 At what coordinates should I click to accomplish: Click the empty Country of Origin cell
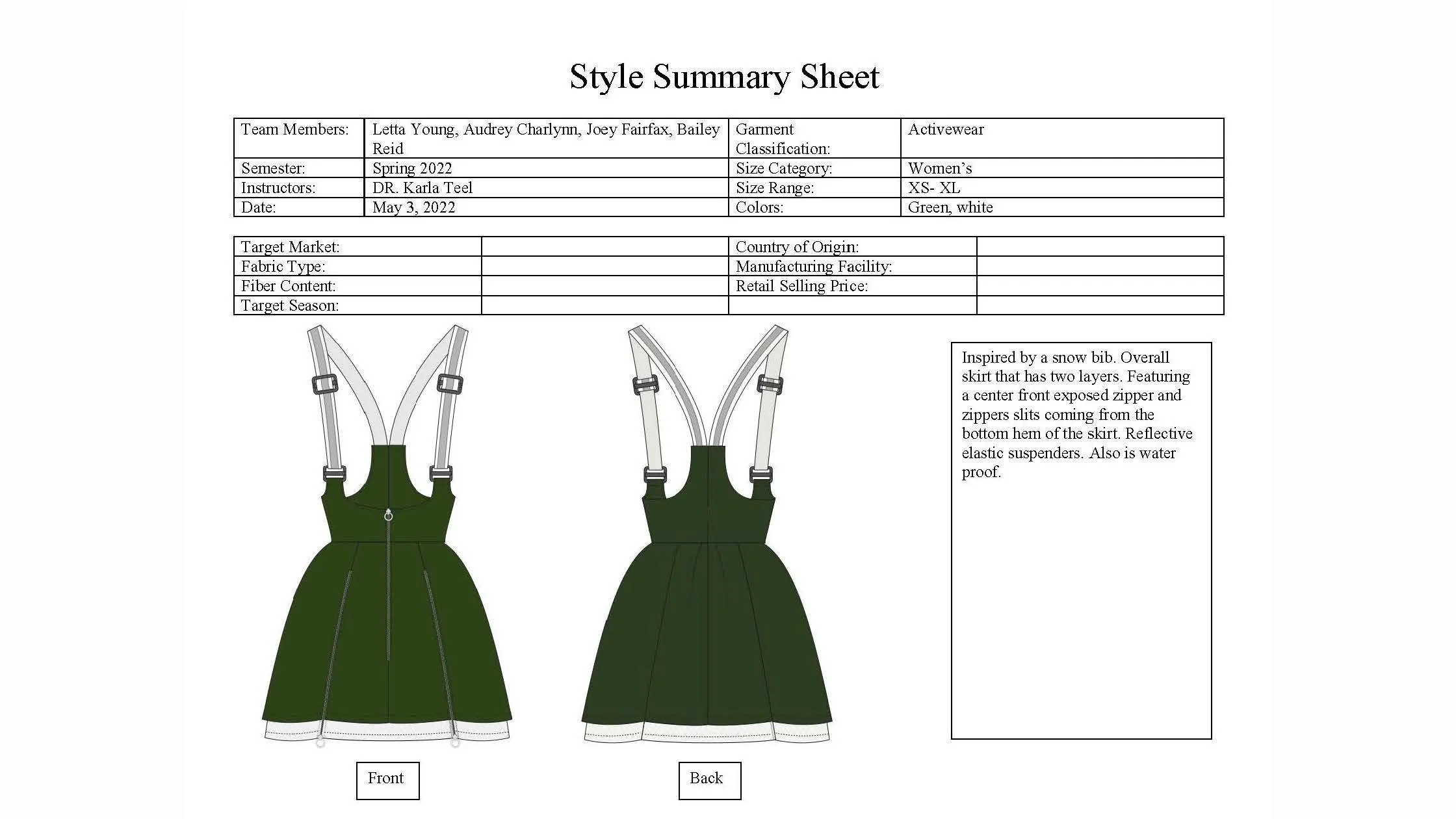point(1100,247)
